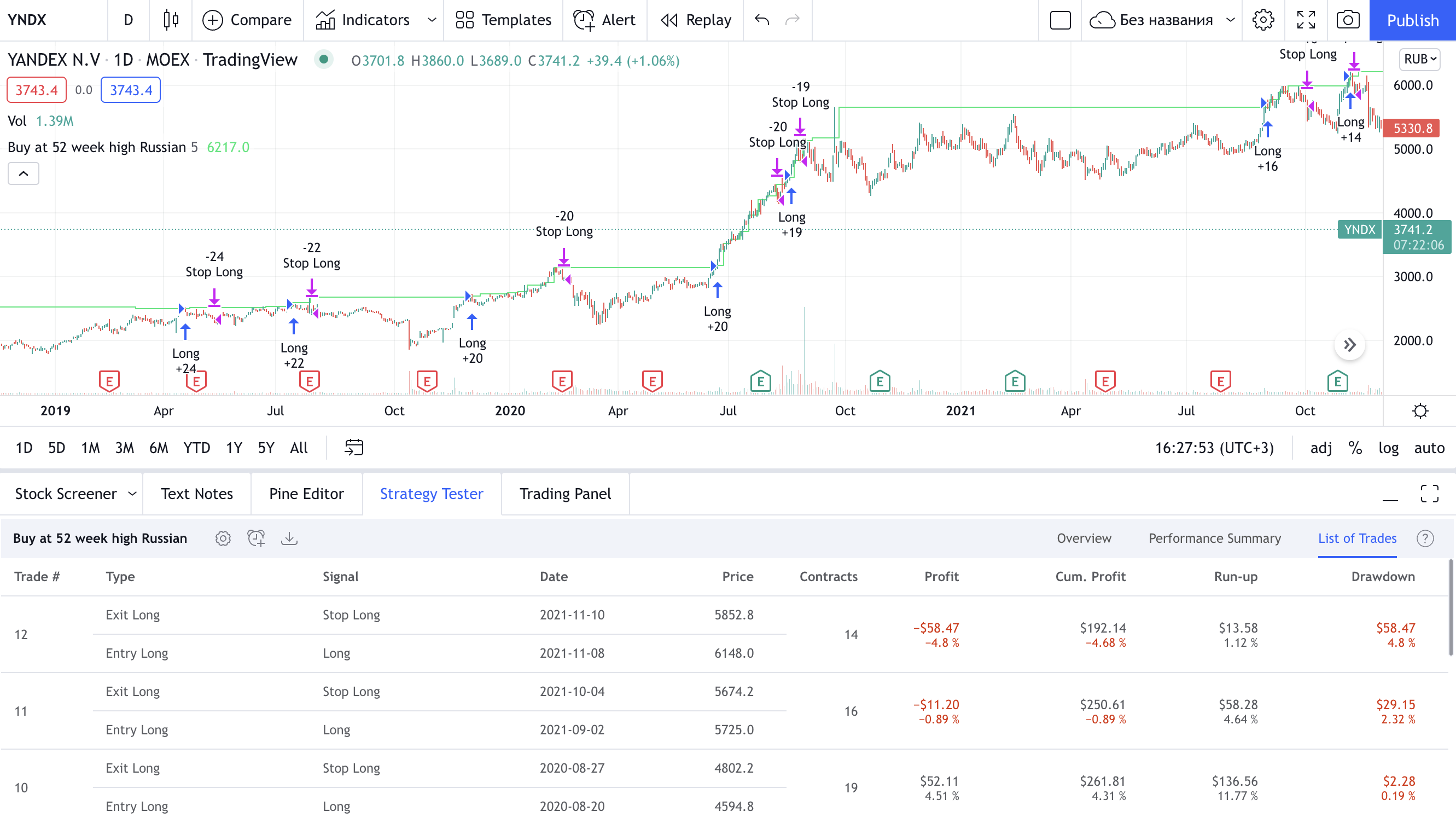1456x823 pixels.
Task: Show the Performance Summary tab
Action: (x=1214, y=538)
